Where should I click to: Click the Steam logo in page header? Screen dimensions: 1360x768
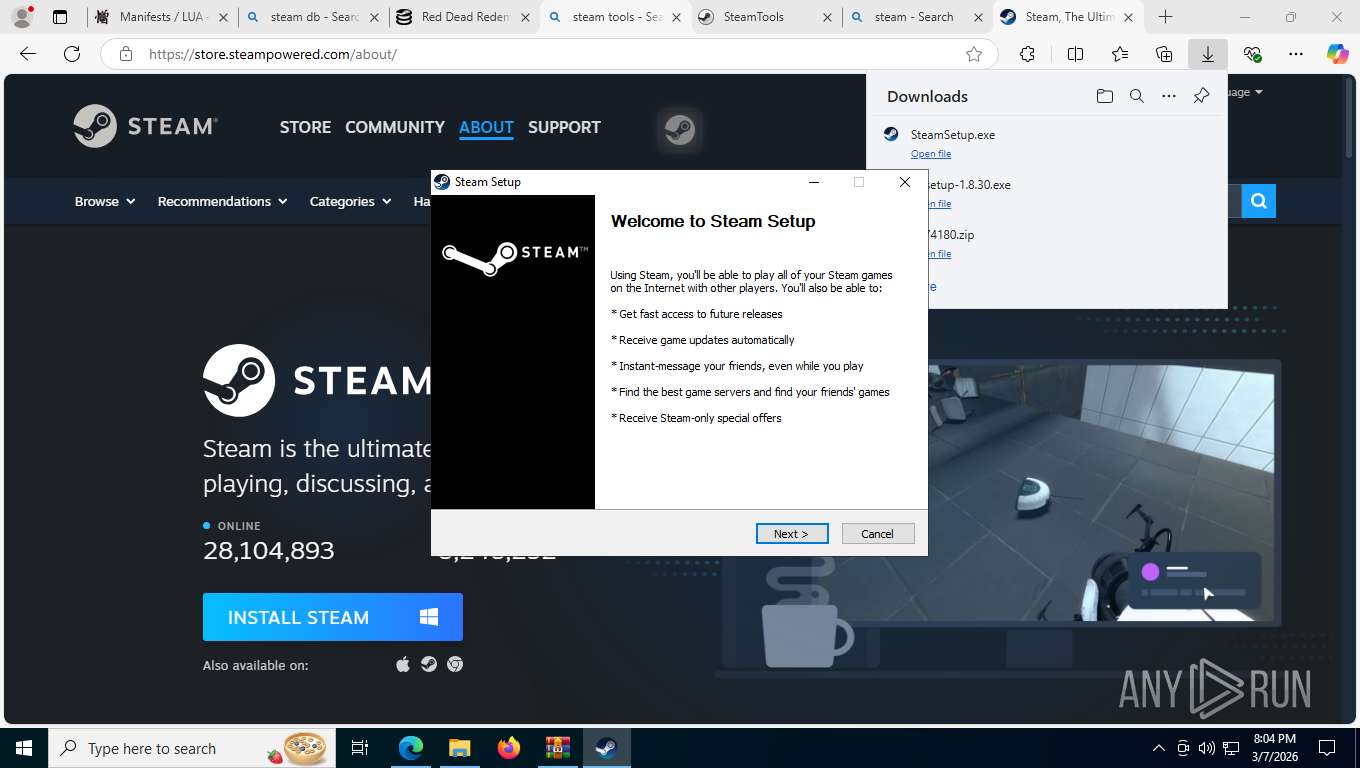pyautogui.click(x=145, y=126)
